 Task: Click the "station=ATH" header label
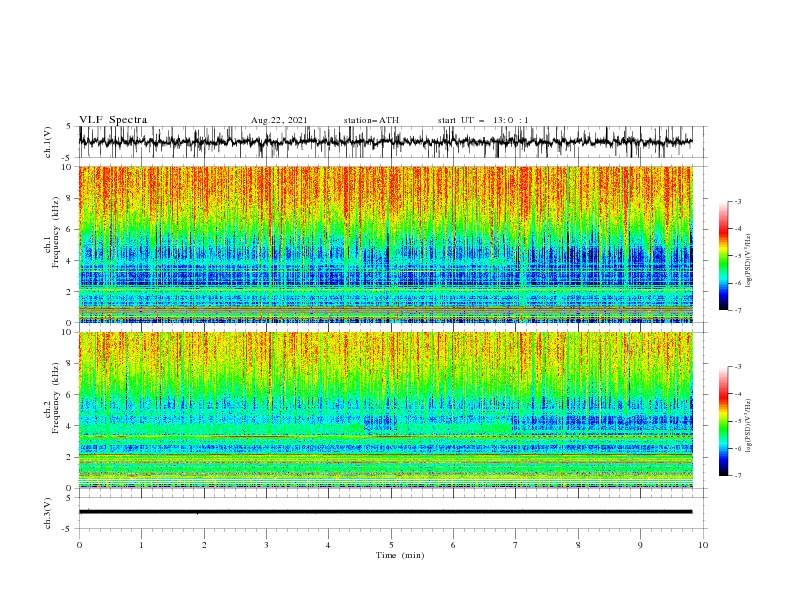click(x=371, y=120)
